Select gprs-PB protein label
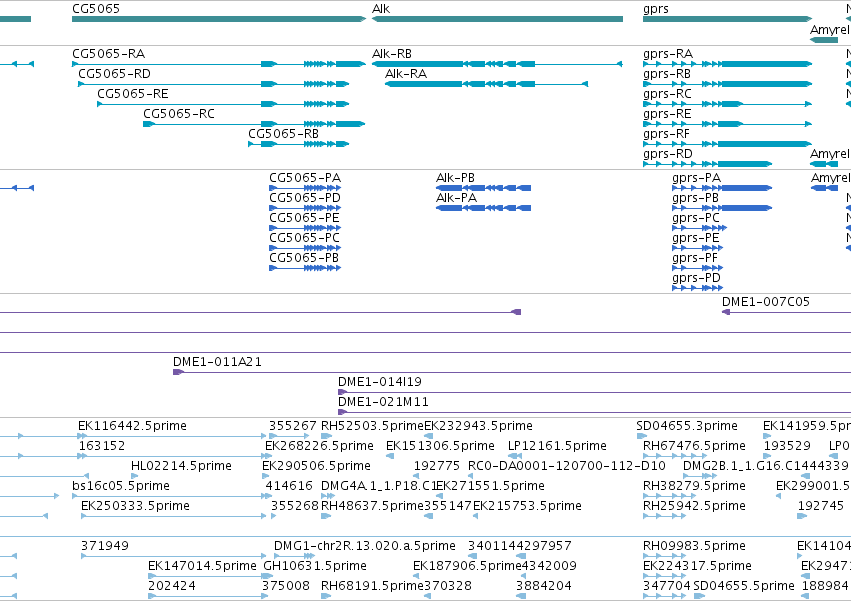This screenshot has width=851, height=601. (x=695, y=199)
